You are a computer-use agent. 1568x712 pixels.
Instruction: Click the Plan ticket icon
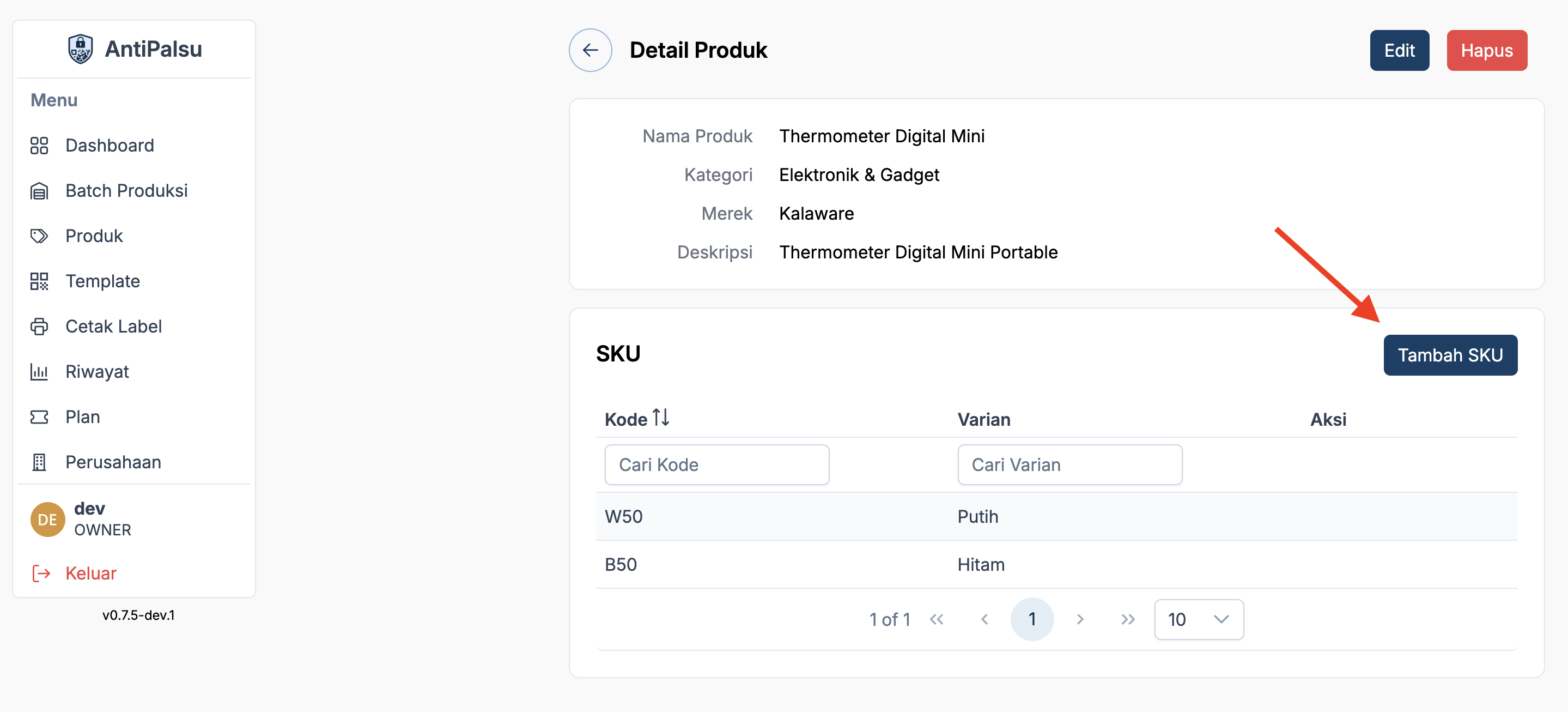pos(39,417)
